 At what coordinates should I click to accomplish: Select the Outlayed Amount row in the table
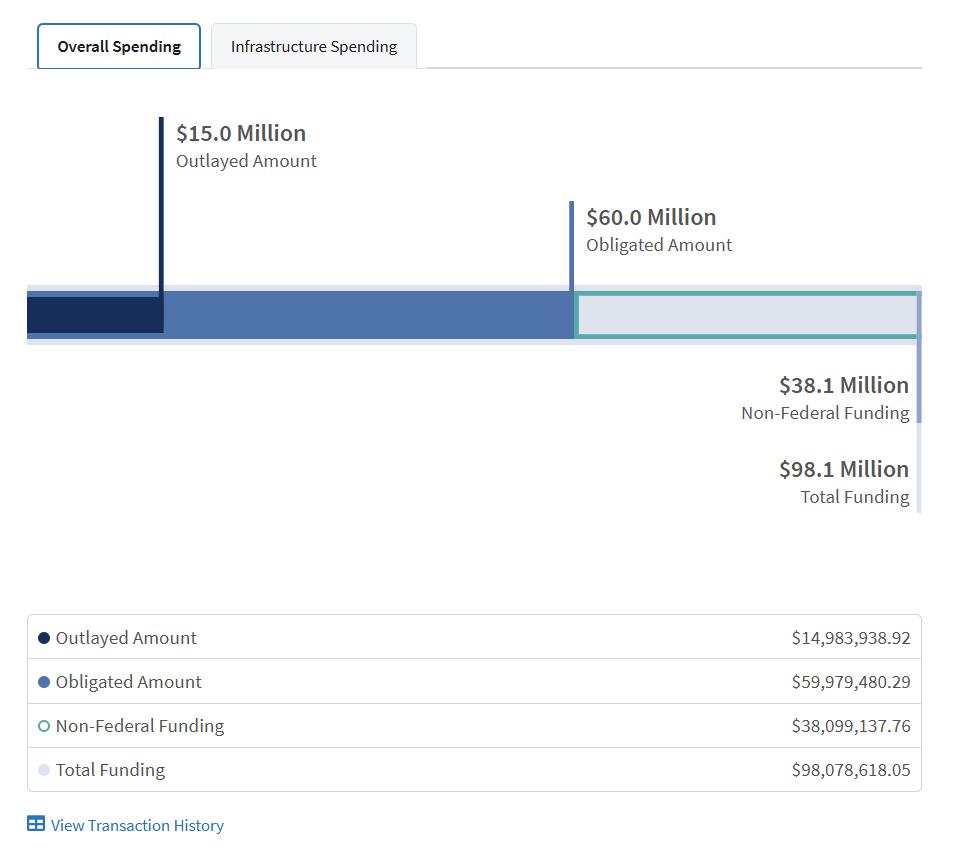click(126, 638)
